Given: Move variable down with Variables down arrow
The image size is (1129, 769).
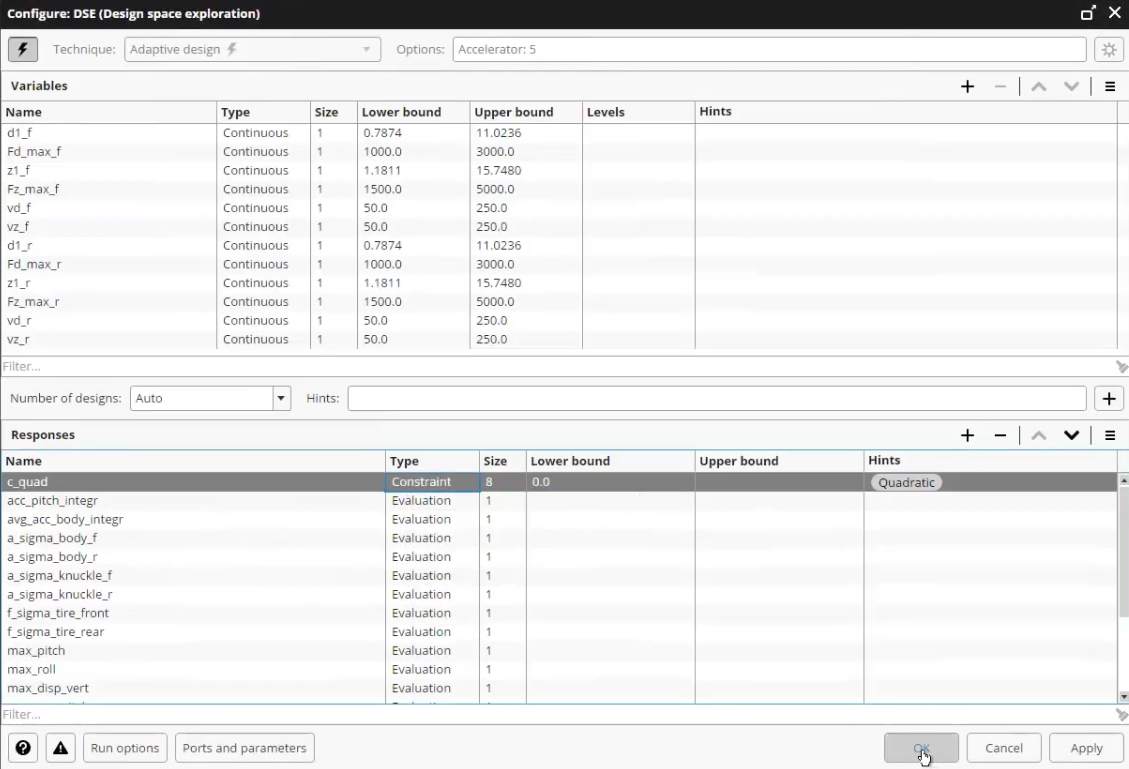Looking at the screenshot, I should [x=1071, y=86].
